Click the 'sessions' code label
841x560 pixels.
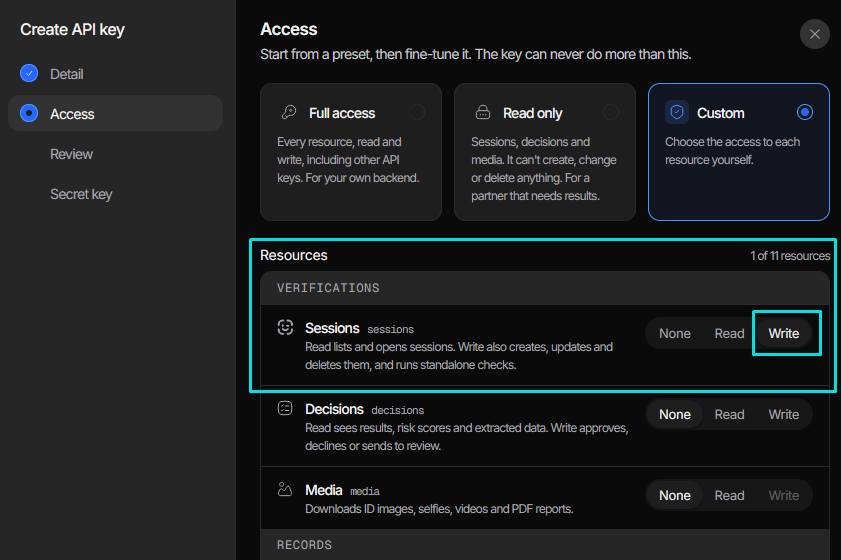pyautogui.click(x=390, y=329)
